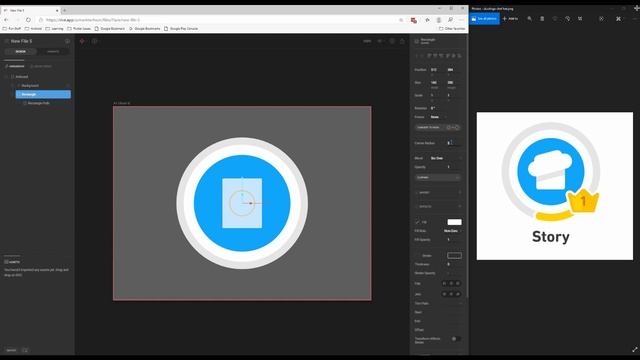The height and width of the screenshot is (360, 640).
Task: Click the Size height value field
Action: (453, 82)
